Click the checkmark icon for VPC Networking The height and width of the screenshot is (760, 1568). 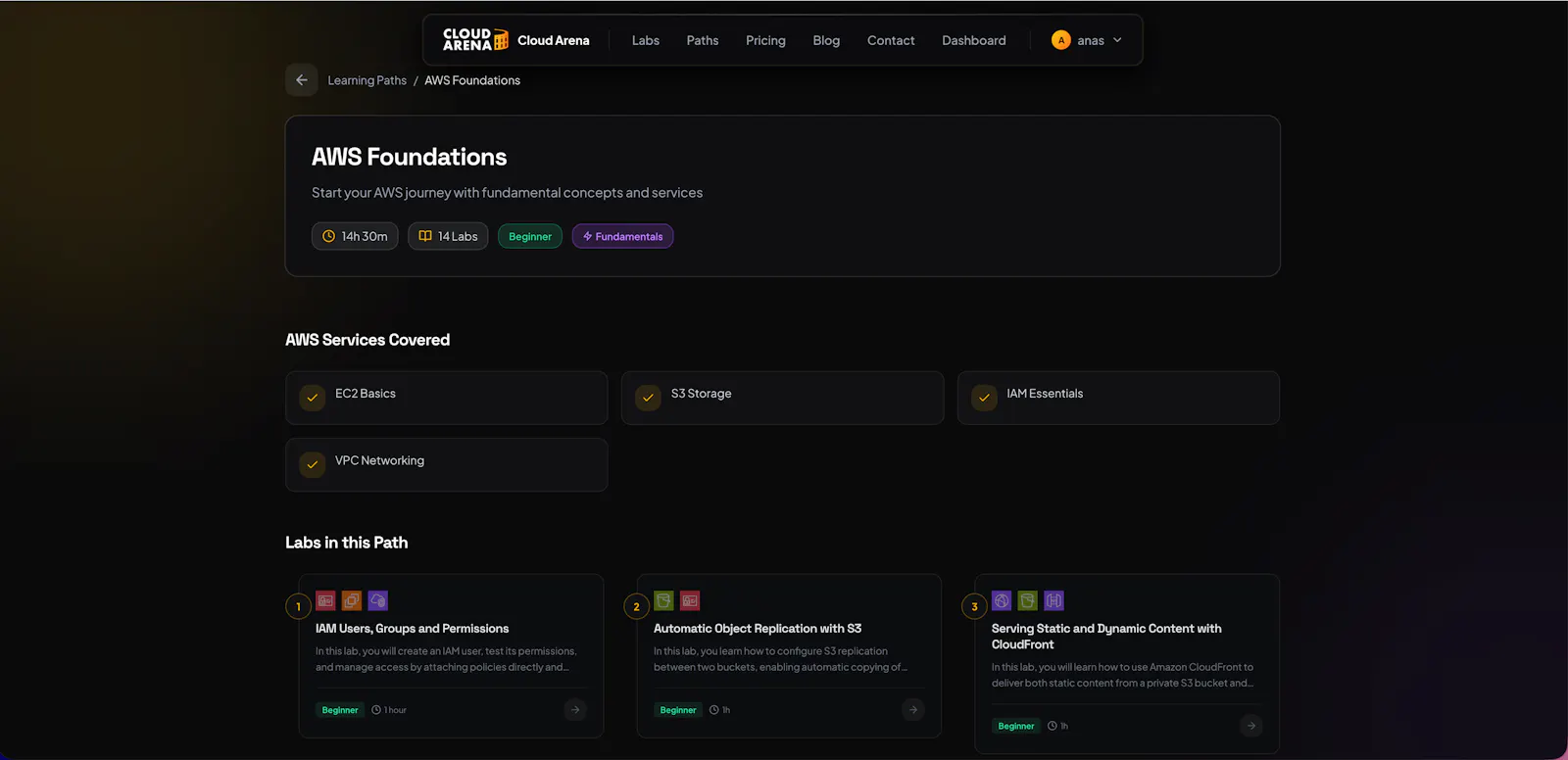click(x=312, y=464)
